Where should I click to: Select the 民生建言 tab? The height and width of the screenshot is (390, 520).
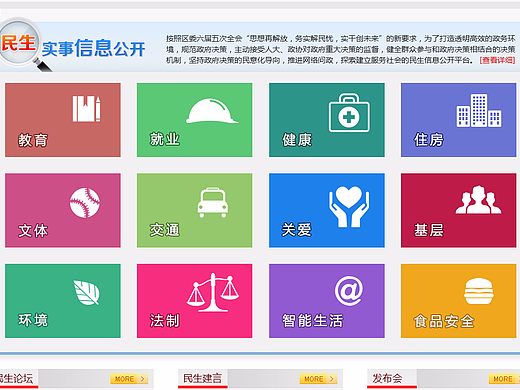[203, 378]
